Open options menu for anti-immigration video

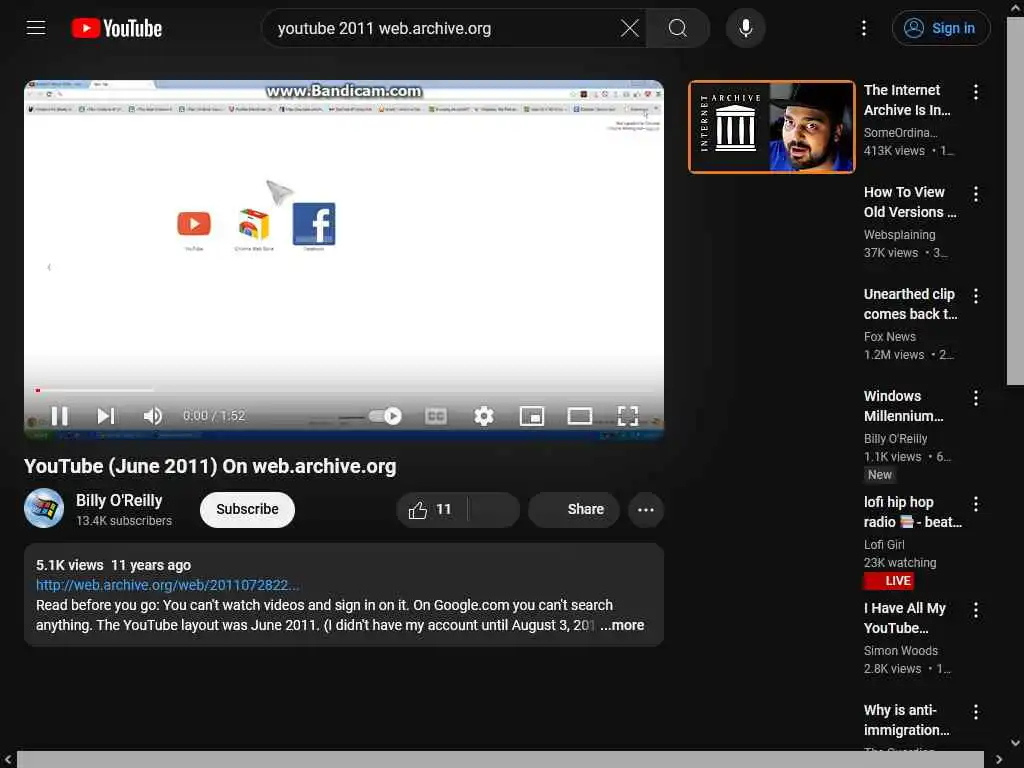(x=976, y=712)
